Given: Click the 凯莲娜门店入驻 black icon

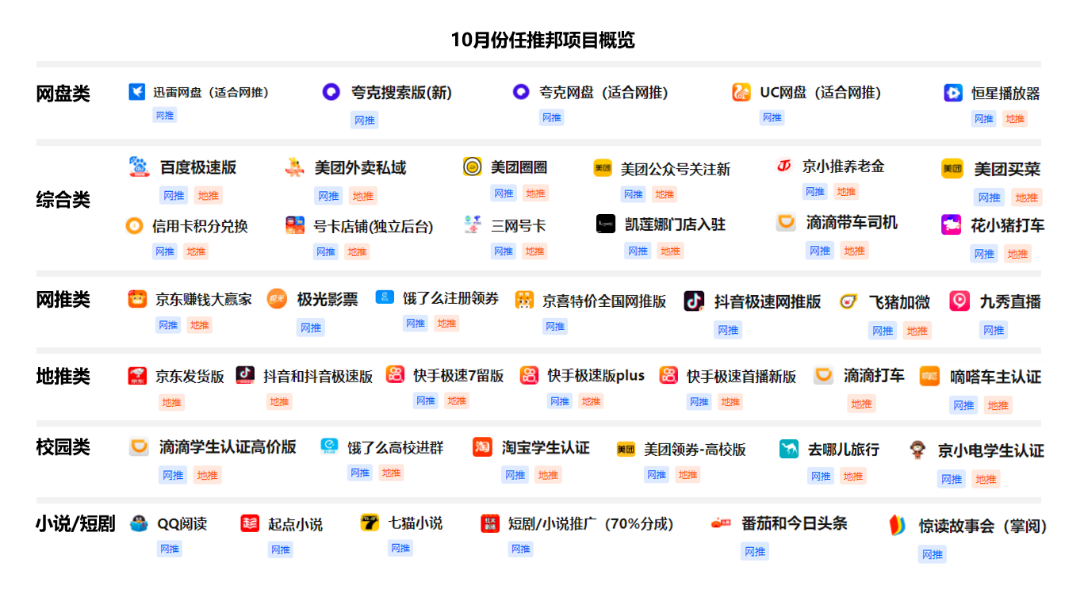Looking at the screenshot, I should coord(605,224).
